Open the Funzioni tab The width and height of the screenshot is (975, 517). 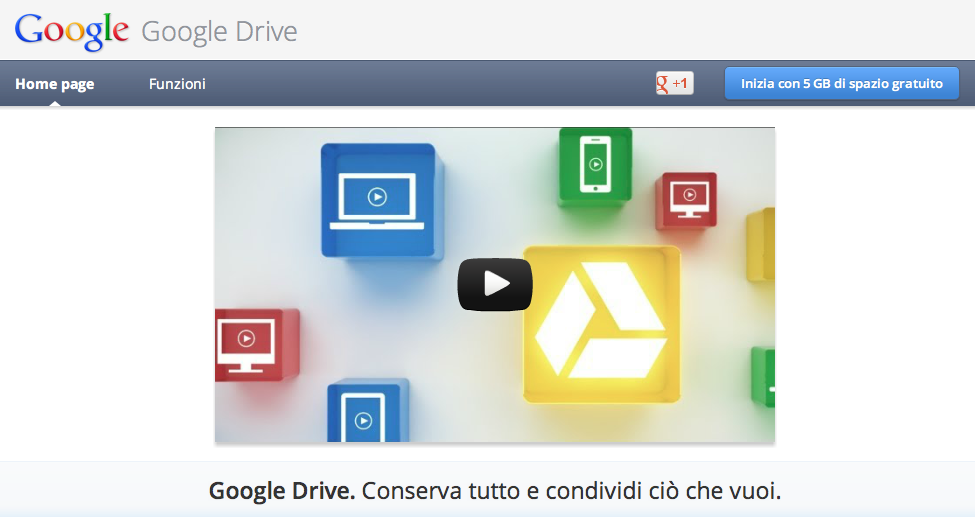click(x=177, y=84)
